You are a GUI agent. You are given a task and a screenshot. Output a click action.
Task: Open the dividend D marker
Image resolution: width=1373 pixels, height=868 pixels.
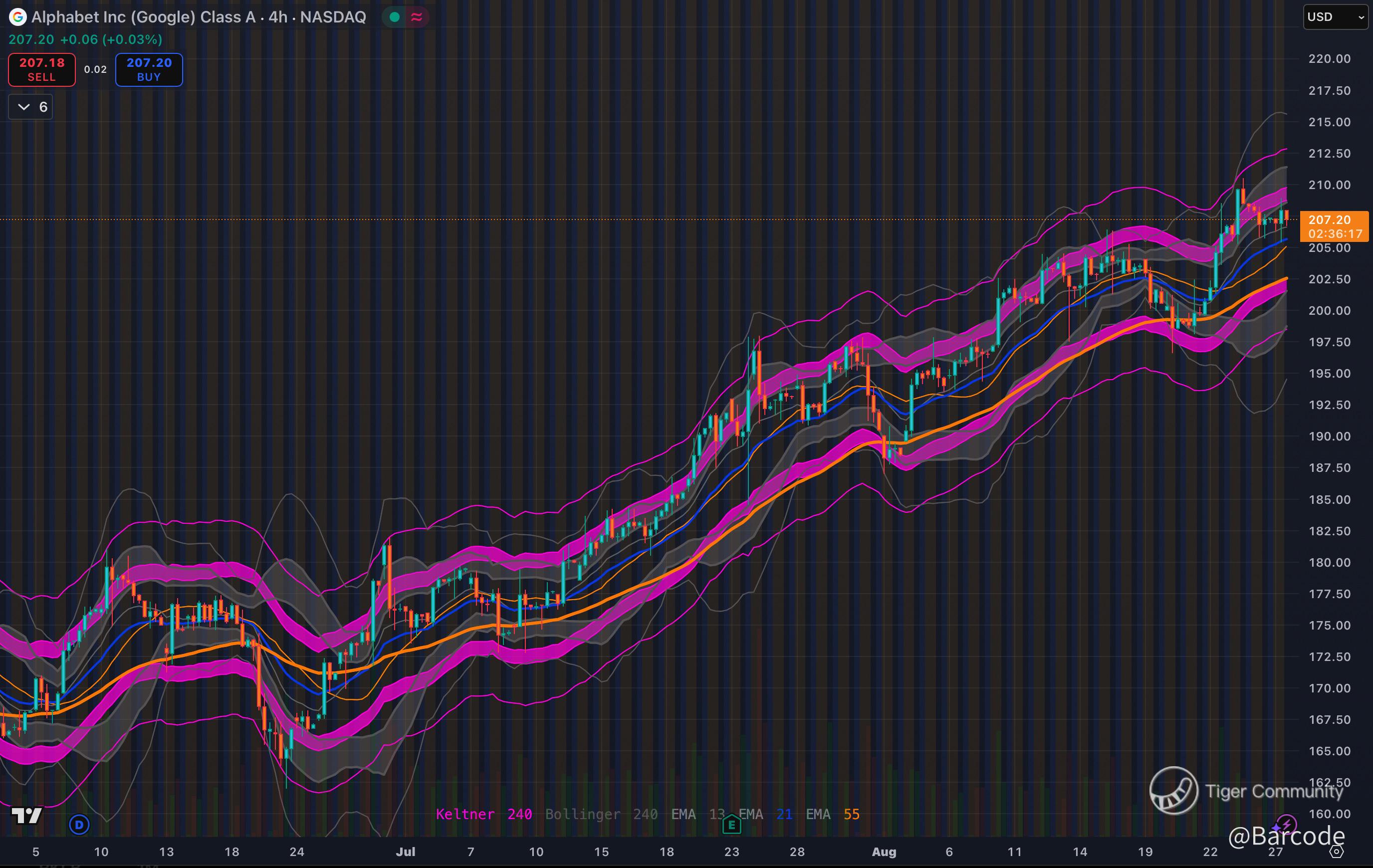79,824
